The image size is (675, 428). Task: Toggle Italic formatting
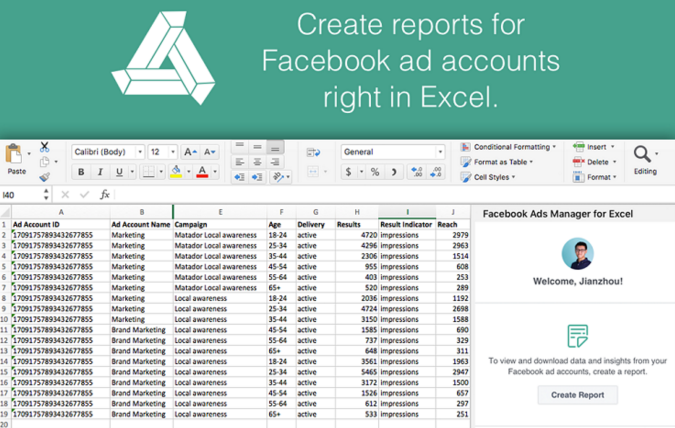pos(100,172)
